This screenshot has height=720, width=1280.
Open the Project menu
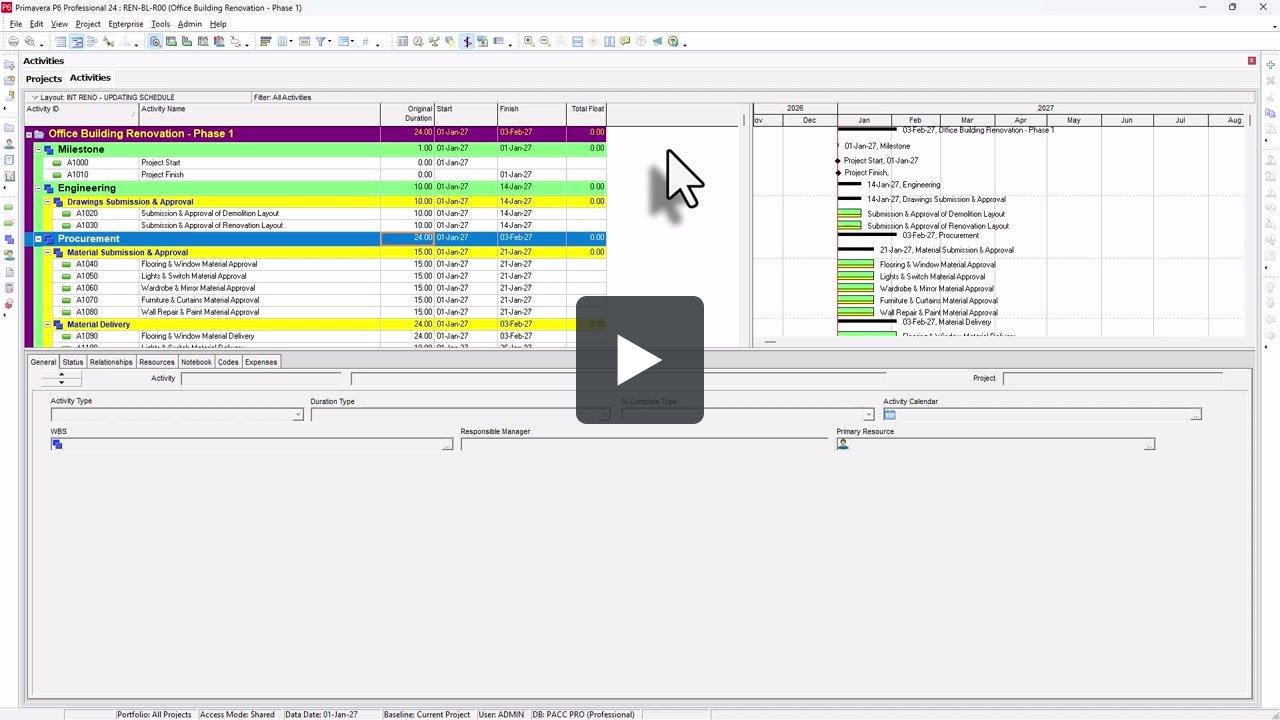coord(88,24)
